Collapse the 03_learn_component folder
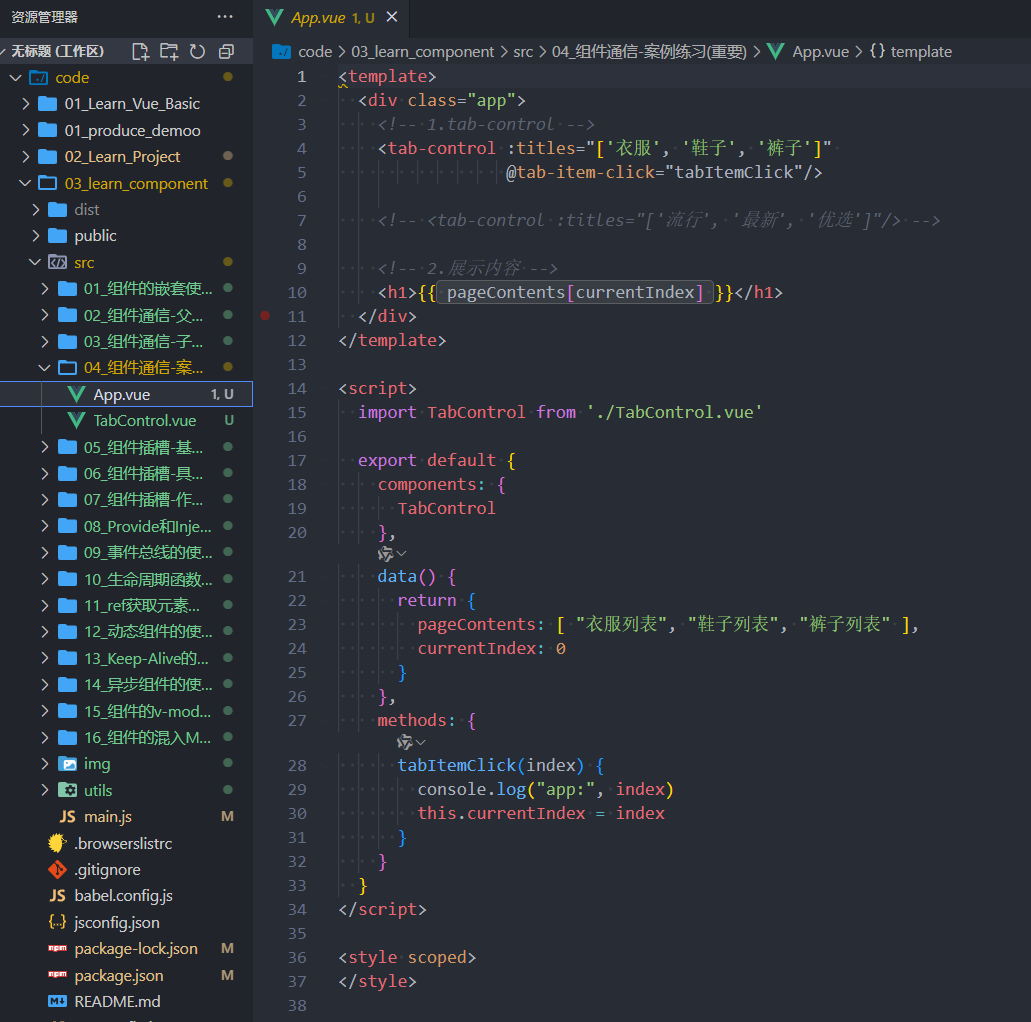Viewport: 1031px width, 1022px height. 26,183
